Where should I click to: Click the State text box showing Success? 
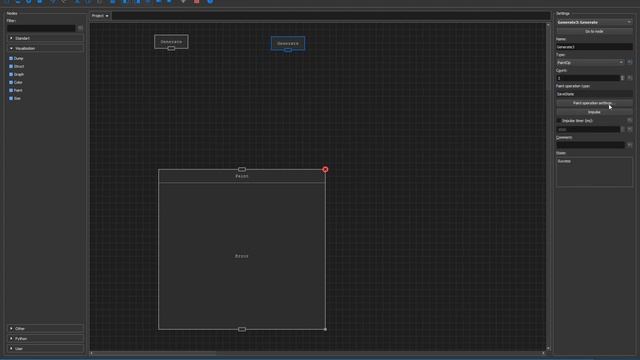point(594,172)
